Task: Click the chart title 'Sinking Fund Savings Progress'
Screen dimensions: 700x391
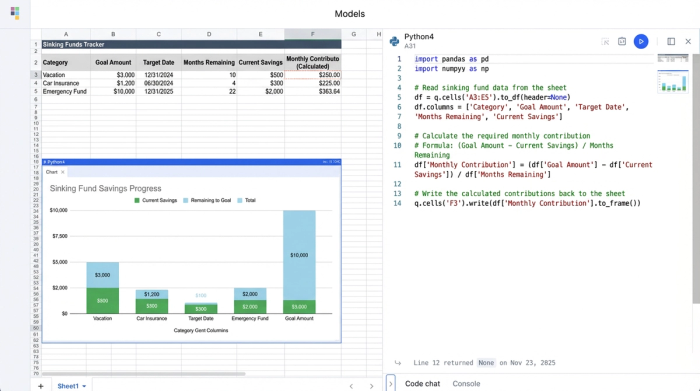Action: [x=105, y=188]
